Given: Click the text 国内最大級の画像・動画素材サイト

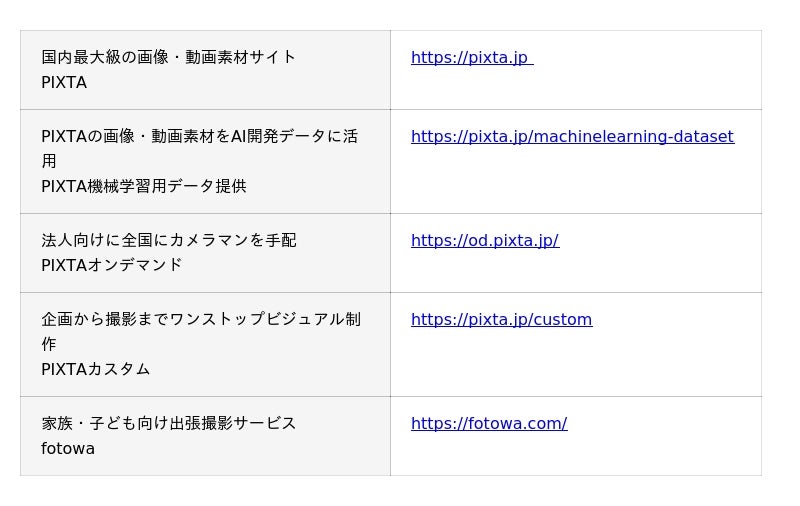Looking at the screenshot, I should tap(168, 57).
